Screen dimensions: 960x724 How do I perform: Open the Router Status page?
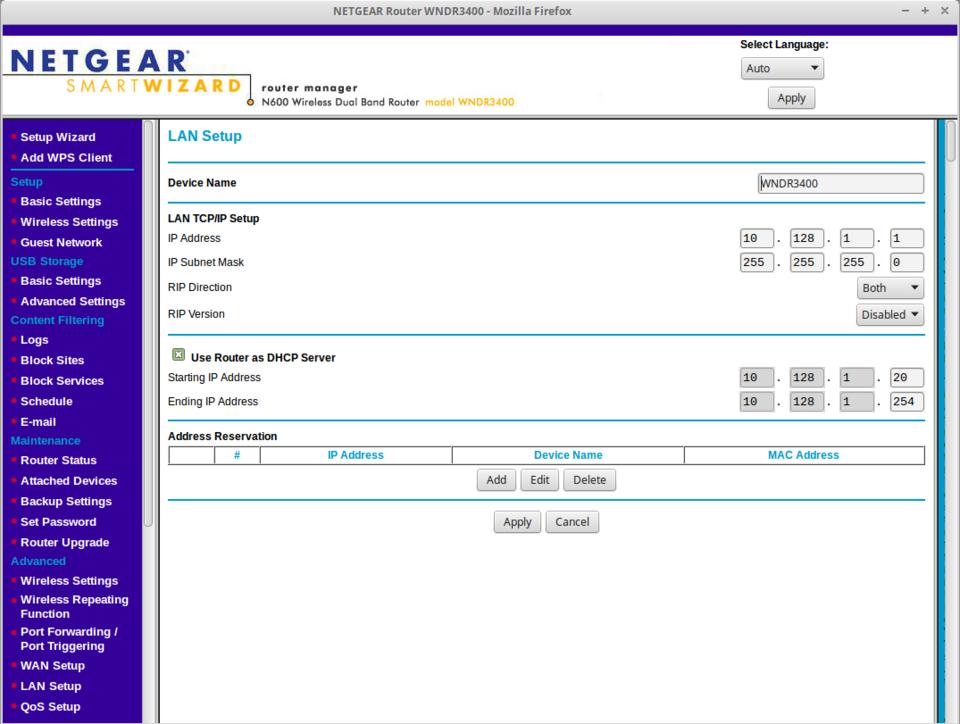click(58, 460)
